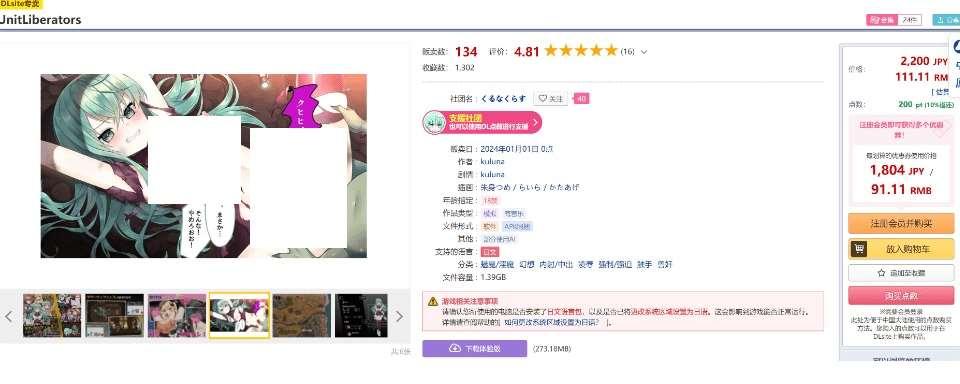
Task: Select the 幻想 genre tag
Action: pos(527,265)
